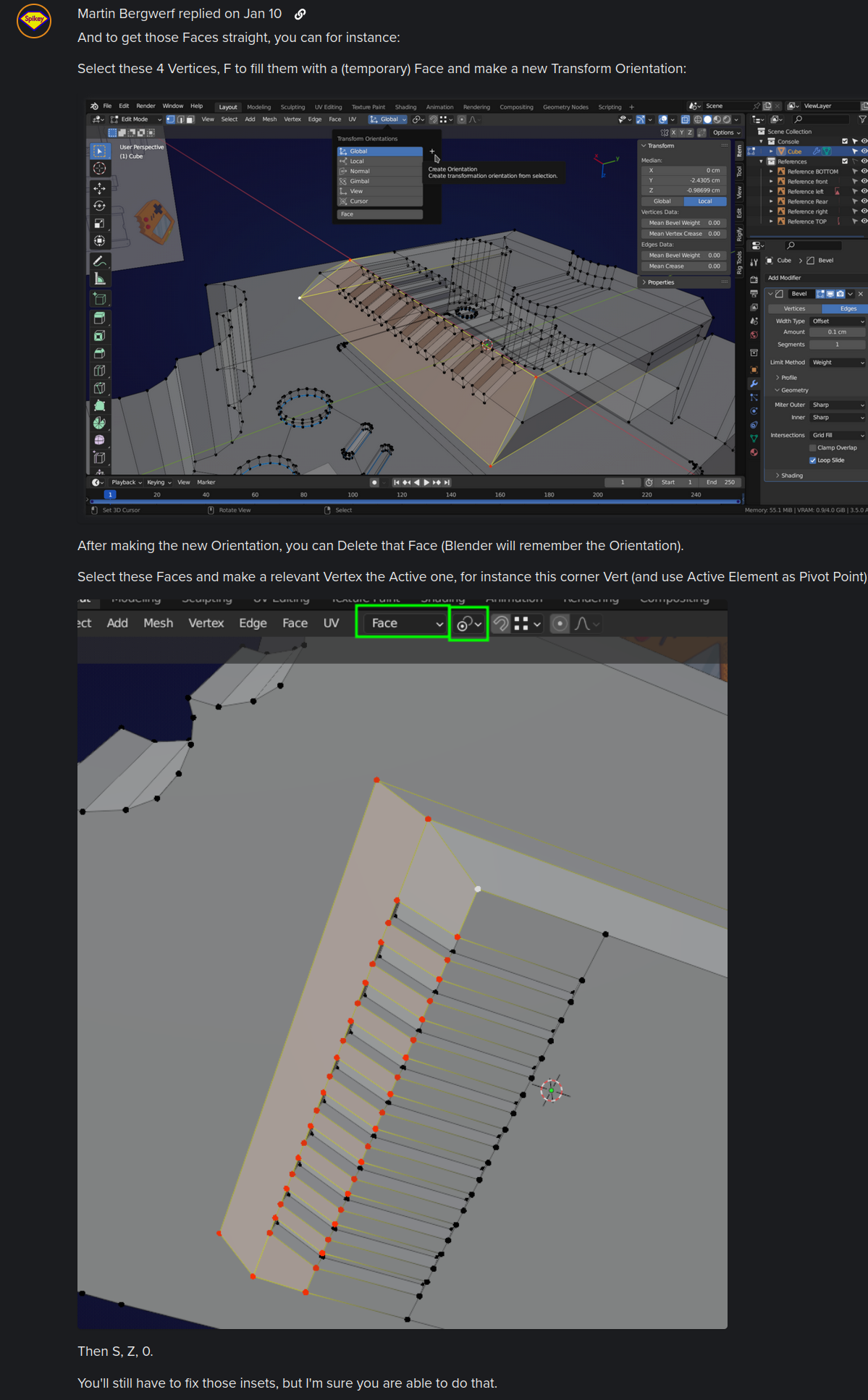Choose Normal in Transform Orientations list

point(379,172)
